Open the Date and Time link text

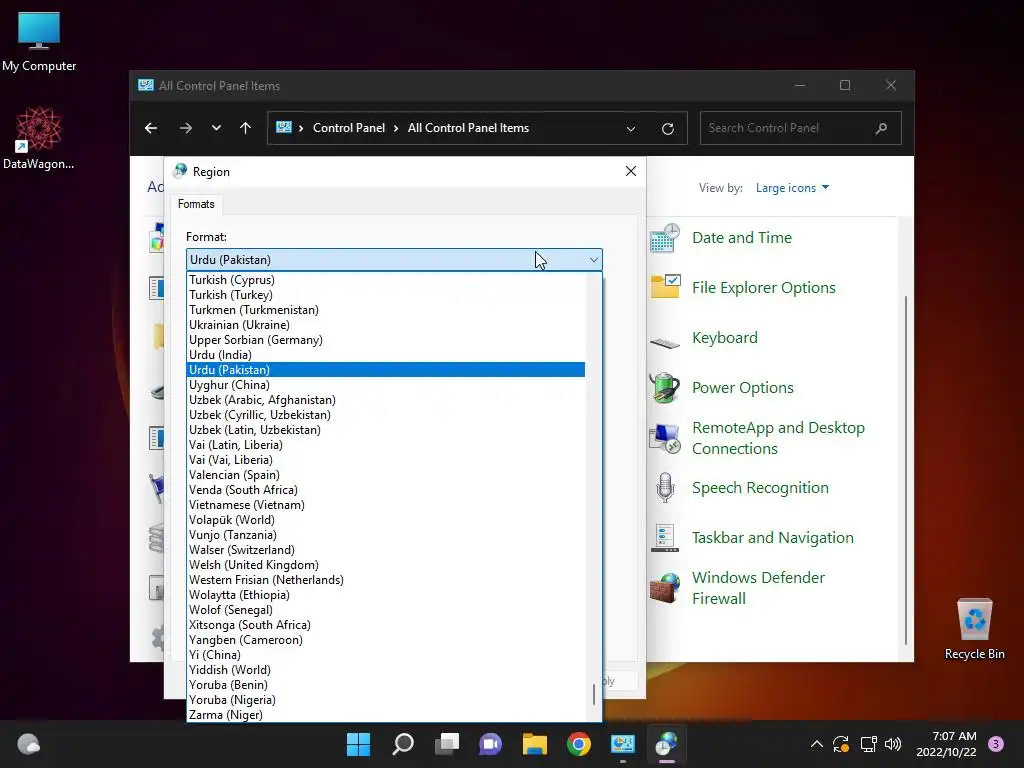tap(742, 238)
